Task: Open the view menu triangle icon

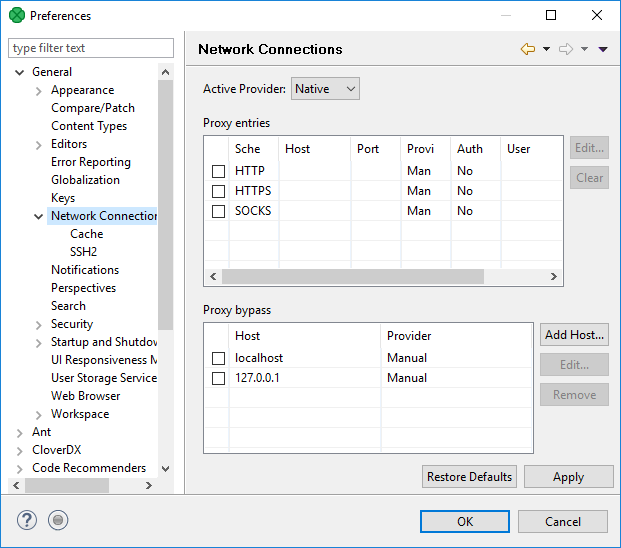Action: [x=603, y=49]
